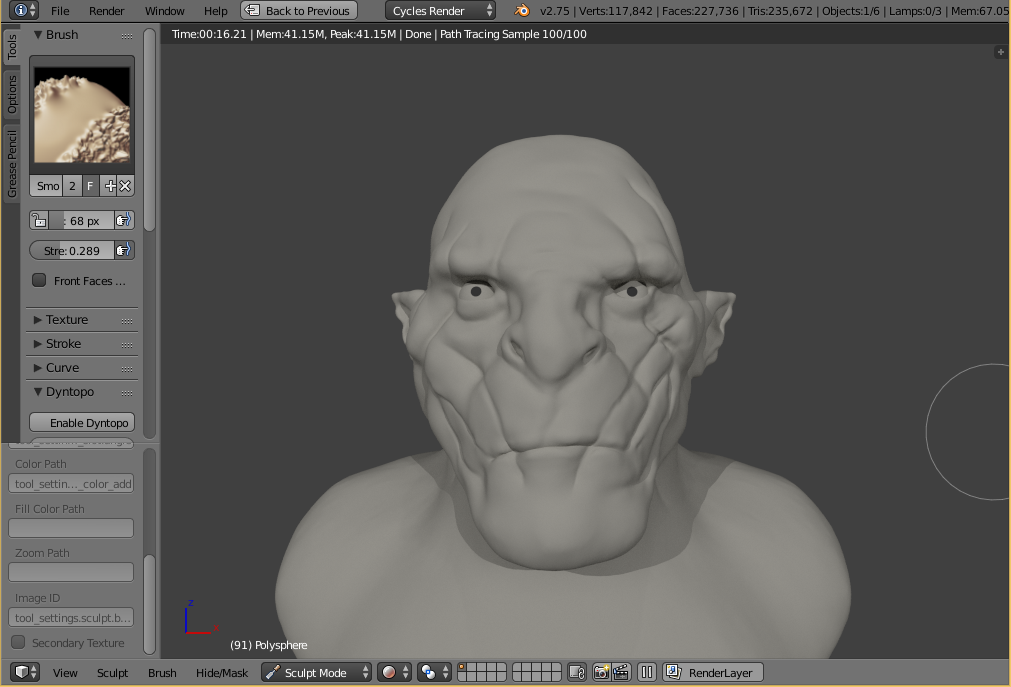Viewport: 1011px width, 687px height.
Task: Enable pressure sensitivity for brush radius
Action: tap(124, 221)
